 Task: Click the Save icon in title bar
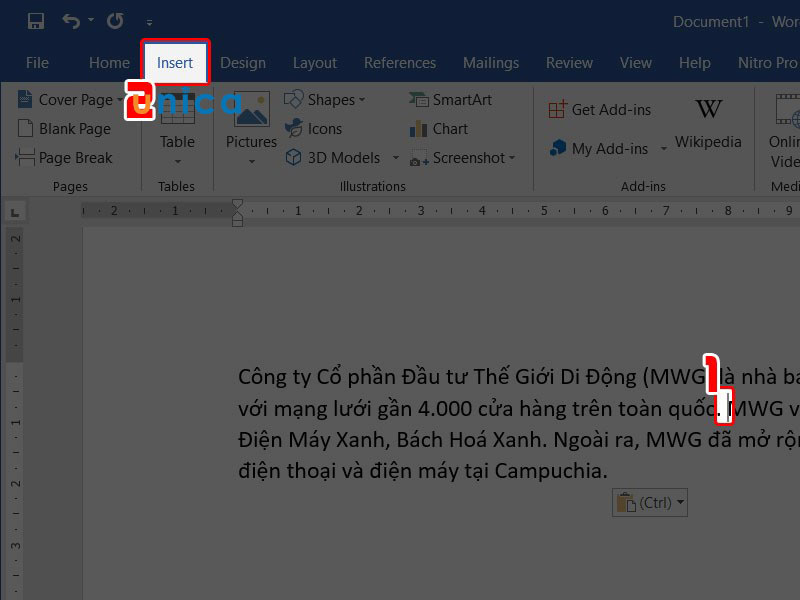[x=36, y=21]
